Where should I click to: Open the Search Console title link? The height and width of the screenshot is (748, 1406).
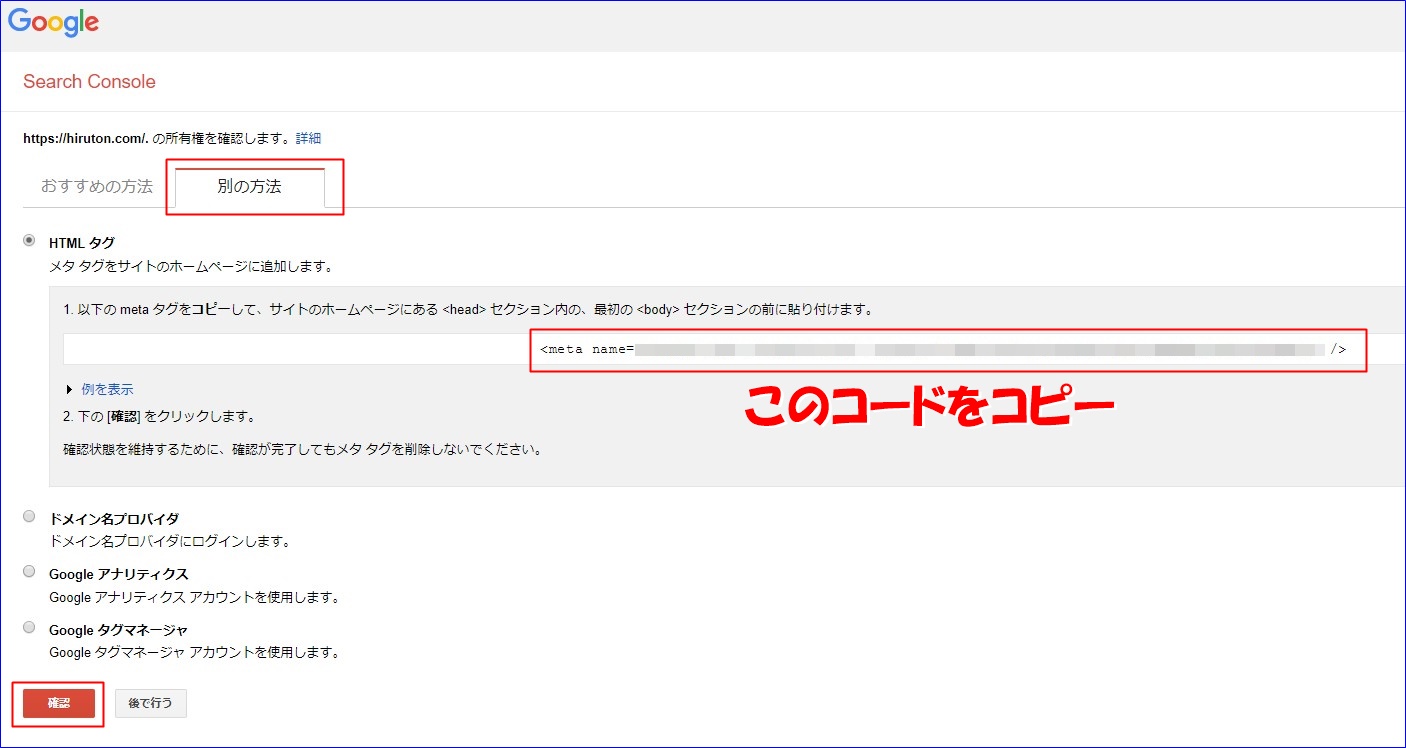89,82
